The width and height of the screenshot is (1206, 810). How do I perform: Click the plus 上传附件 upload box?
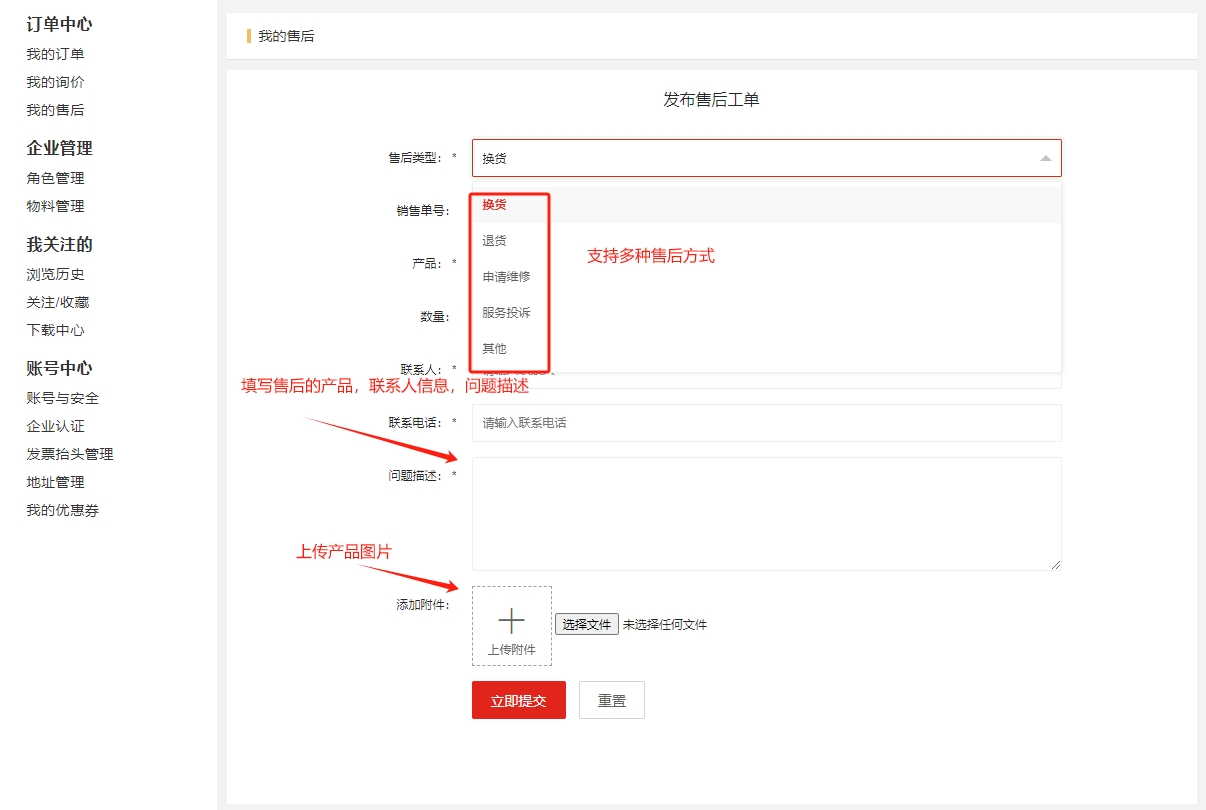point(512,626)
